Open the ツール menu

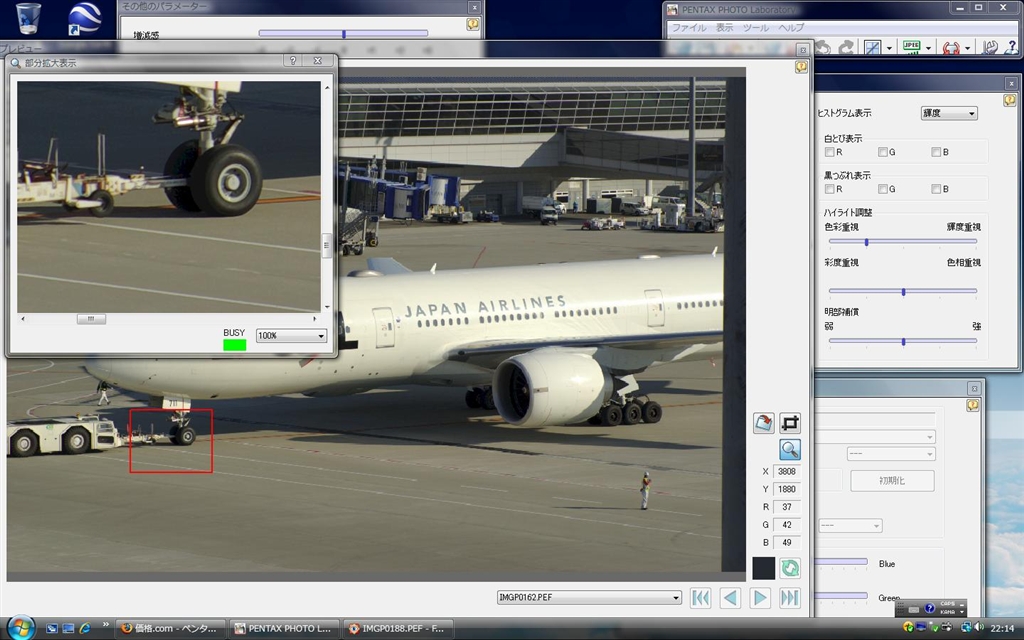click(756, 27)
